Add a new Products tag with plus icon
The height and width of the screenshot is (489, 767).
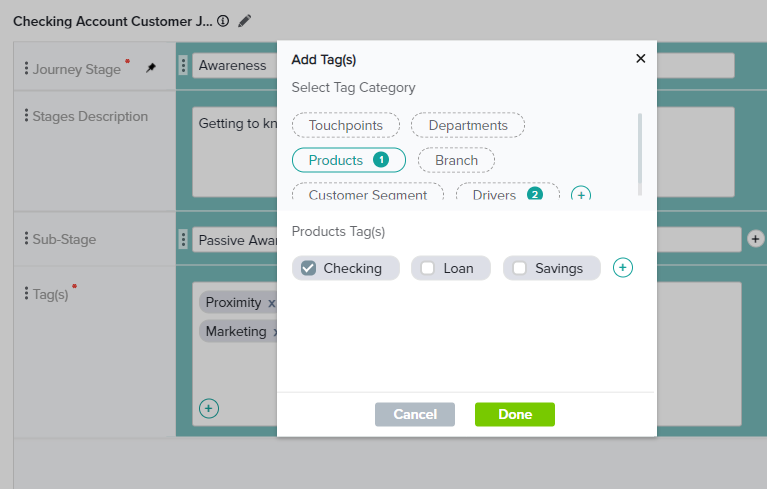tap(622, 268)
